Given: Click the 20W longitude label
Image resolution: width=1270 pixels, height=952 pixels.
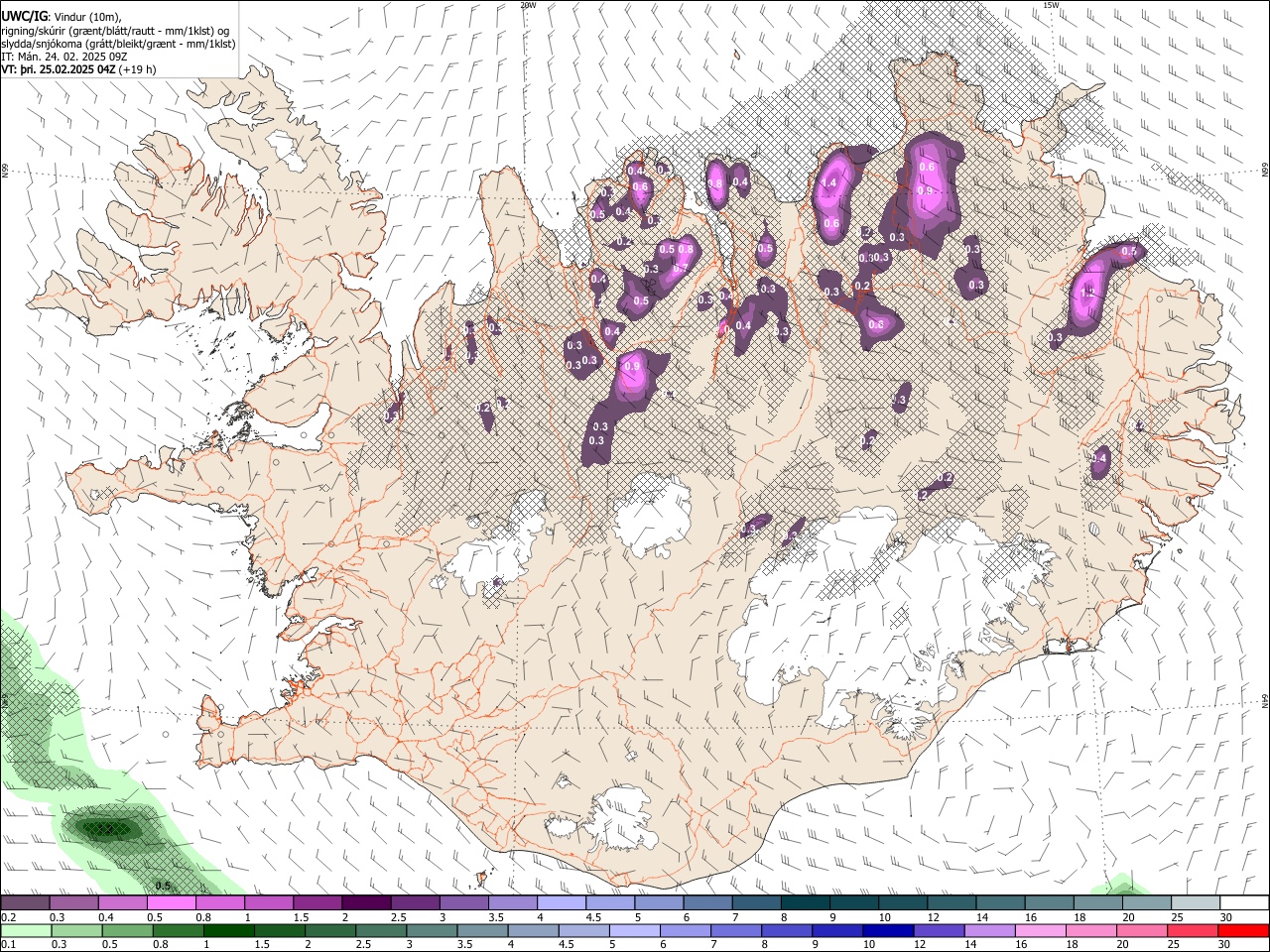Looking at the screenshot, I should point(528,5).
